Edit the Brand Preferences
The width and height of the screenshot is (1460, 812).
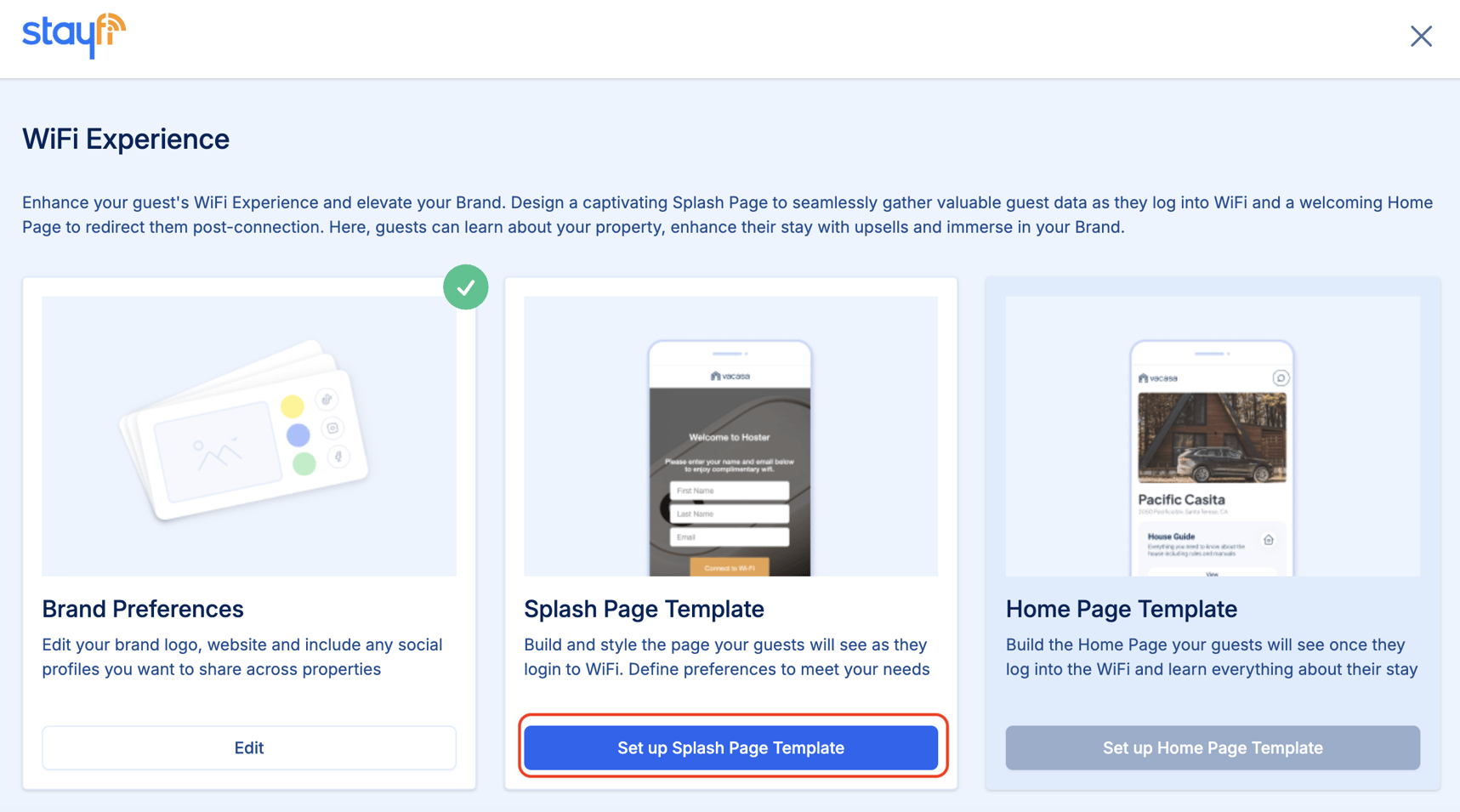click(249, 747)
